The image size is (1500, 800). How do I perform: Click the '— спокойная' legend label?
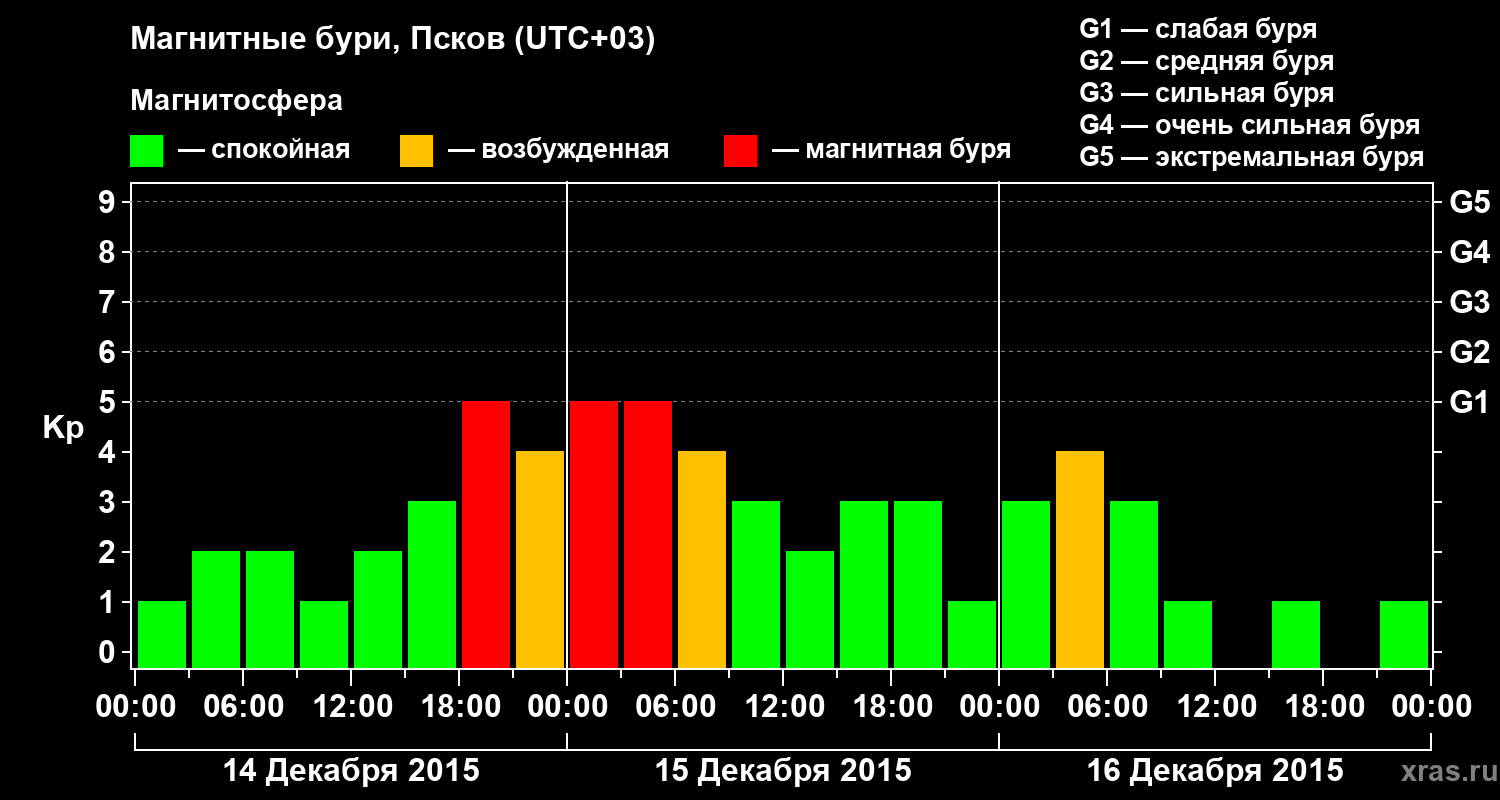click(264, 150)
